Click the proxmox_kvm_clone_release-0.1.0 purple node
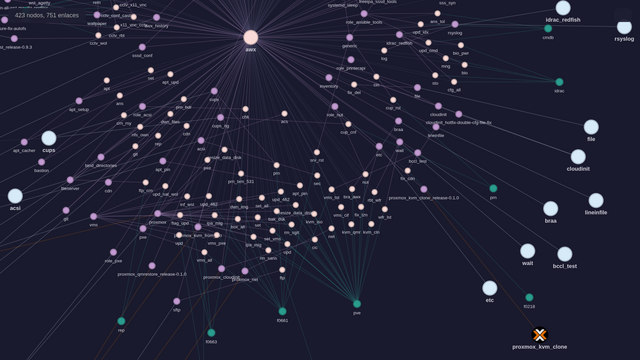Viewport: 640px width, 360px height. [x=424, y=189]
